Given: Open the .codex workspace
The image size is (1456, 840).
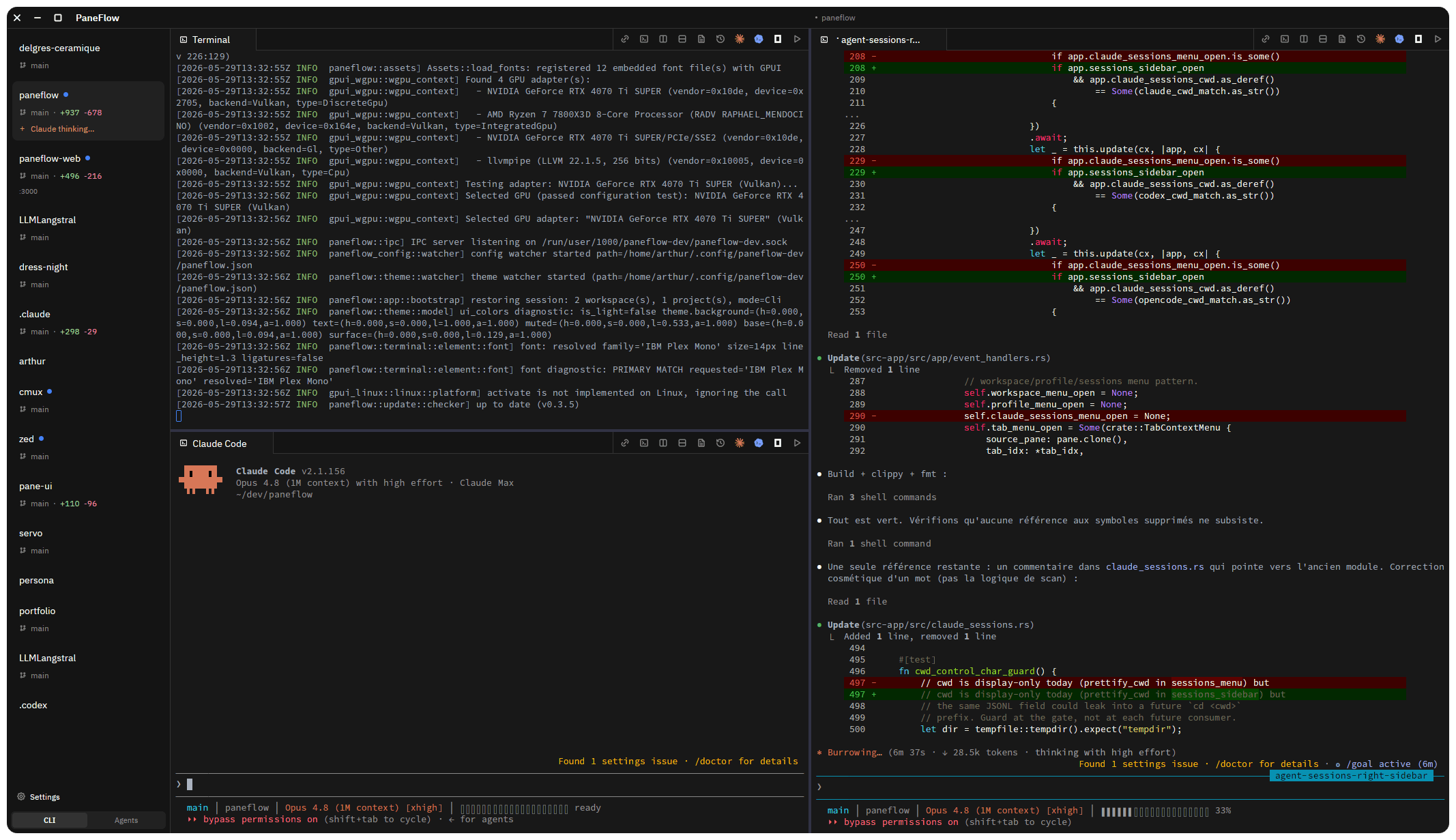Looking at the screenshot, I should pyautogui.click(x=88, y=706).
